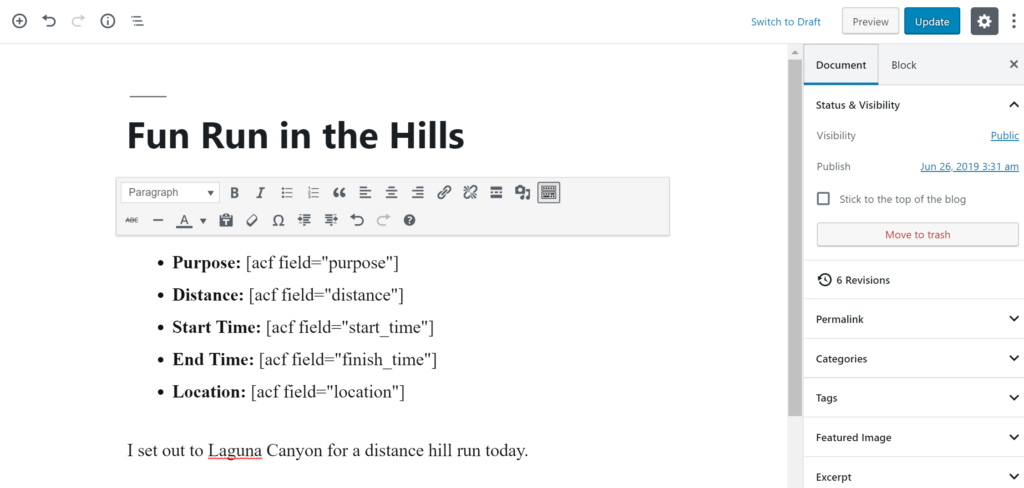Toggle bold formatting in classic toolbar
Image resolution: width=1024 pixels, height=488 pixels.
click(235, 193)
